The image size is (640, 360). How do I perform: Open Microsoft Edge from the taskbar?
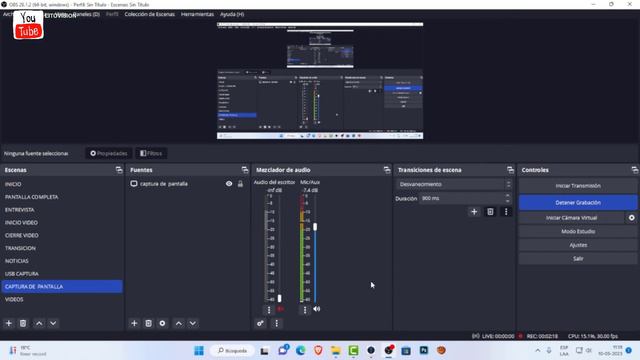[x=301, y=351]
